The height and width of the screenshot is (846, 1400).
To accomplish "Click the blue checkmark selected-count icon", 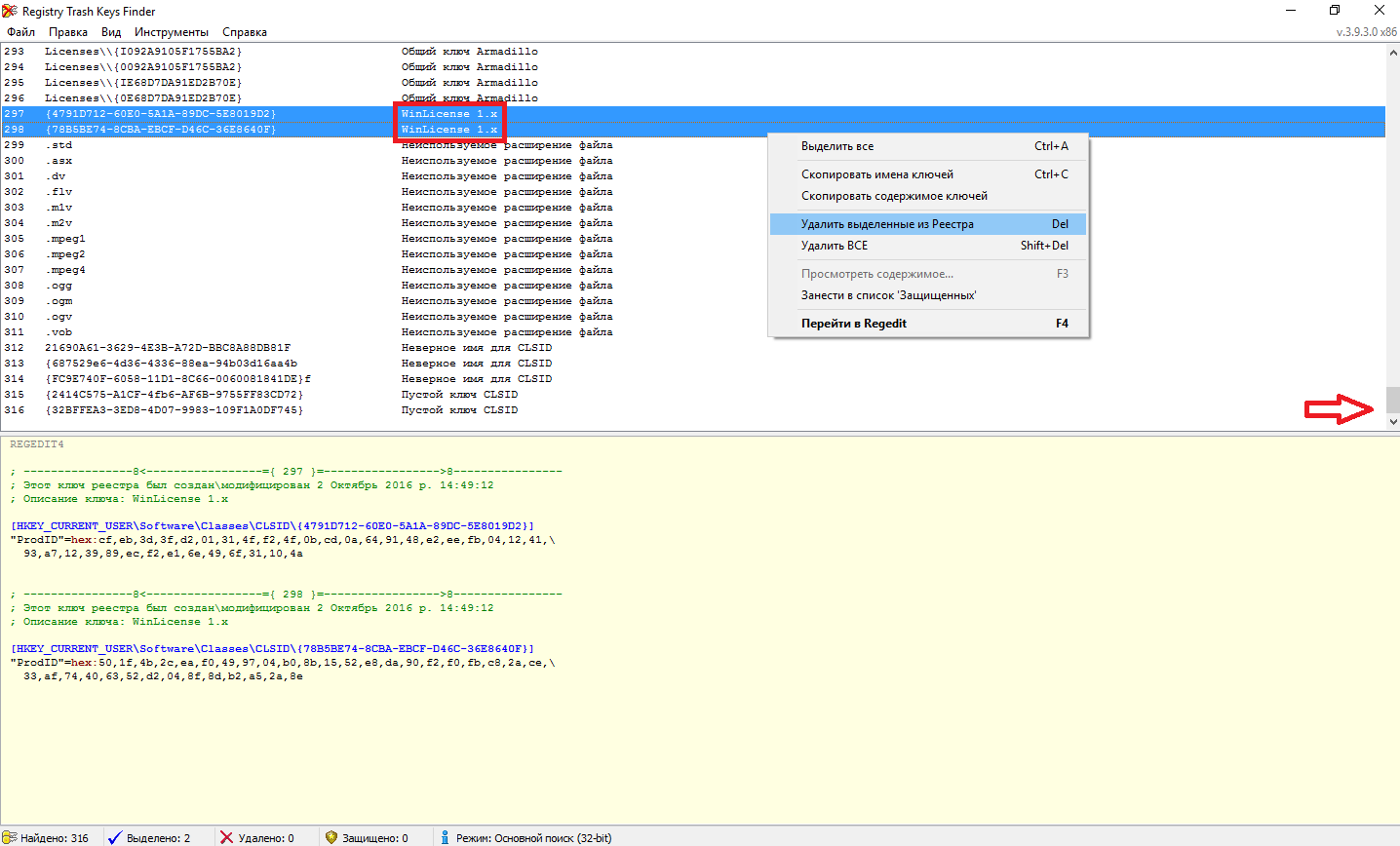I will point(115,837).
